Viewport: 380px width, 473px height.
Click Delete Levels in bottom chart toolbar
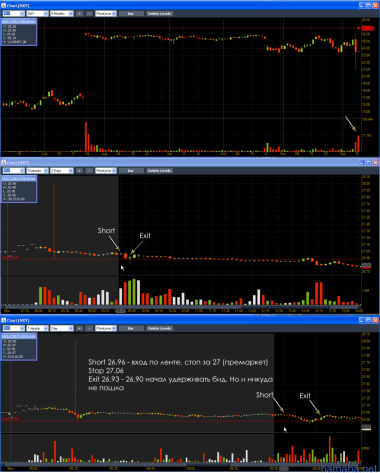pos(159,328)
